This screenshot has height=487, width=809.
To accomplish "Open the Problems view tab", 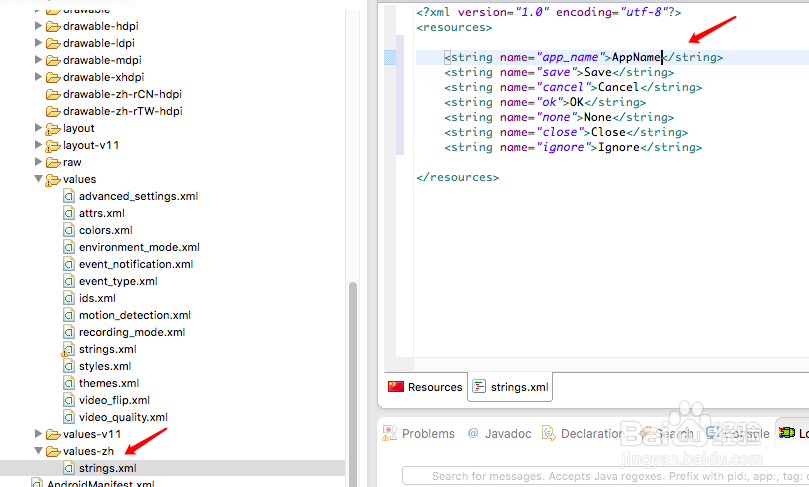I will 418,433.
